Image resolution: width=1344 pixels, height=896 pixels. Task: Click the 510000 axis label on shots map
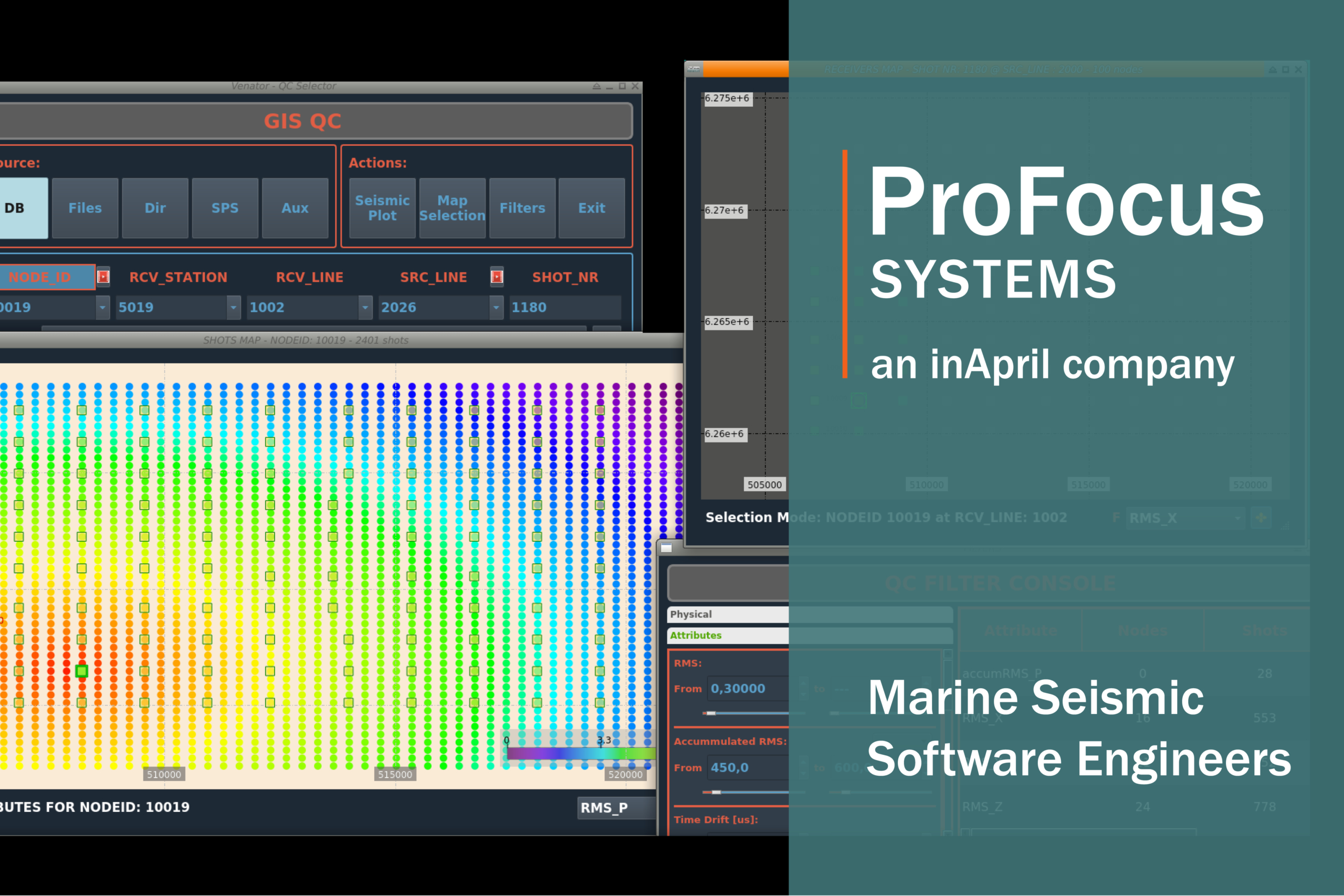pyautogui.click(x=164, y=774)
